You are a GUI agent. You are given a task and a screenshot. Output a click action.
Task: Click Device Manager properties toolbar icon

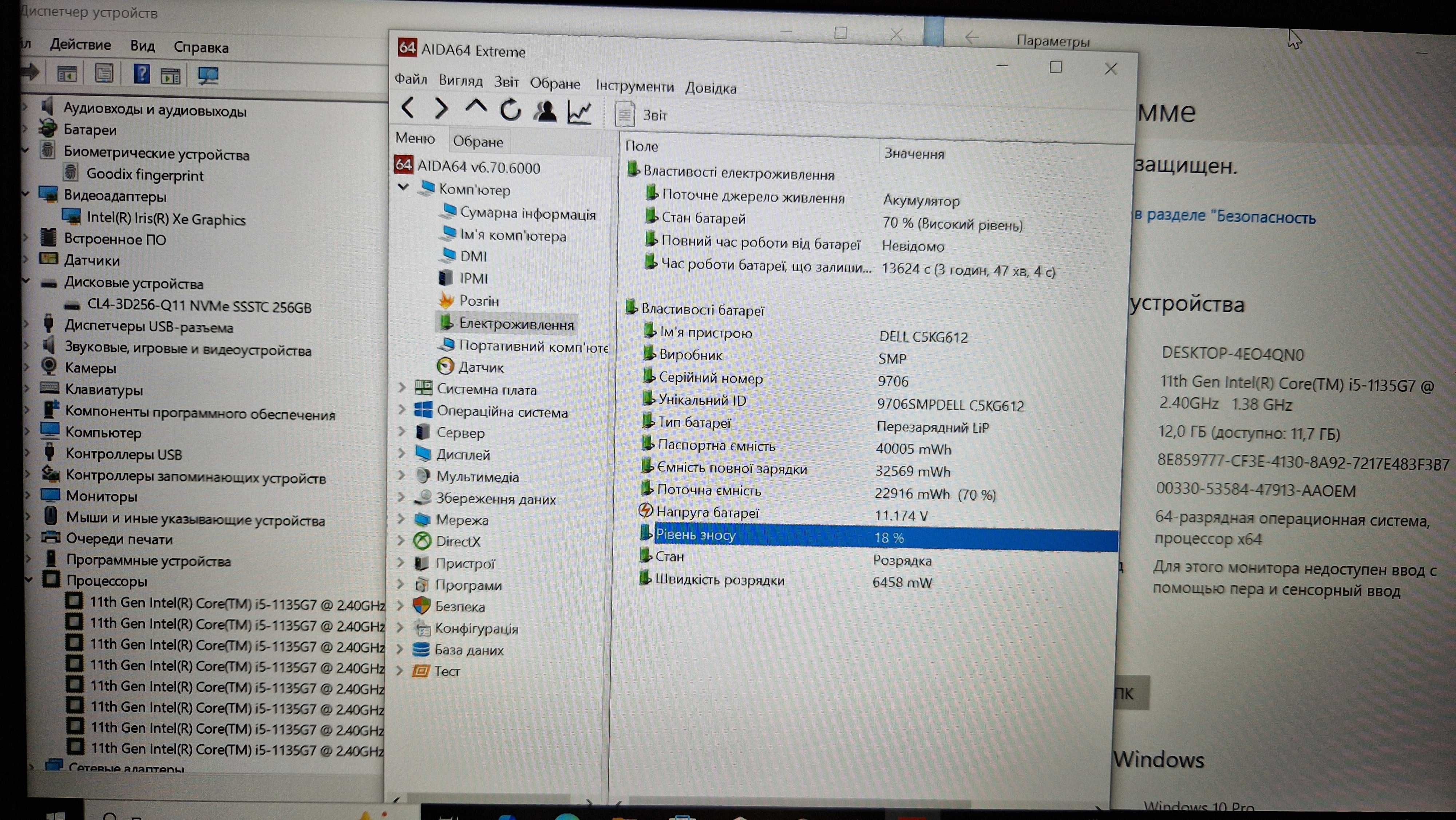coord(104,73)
